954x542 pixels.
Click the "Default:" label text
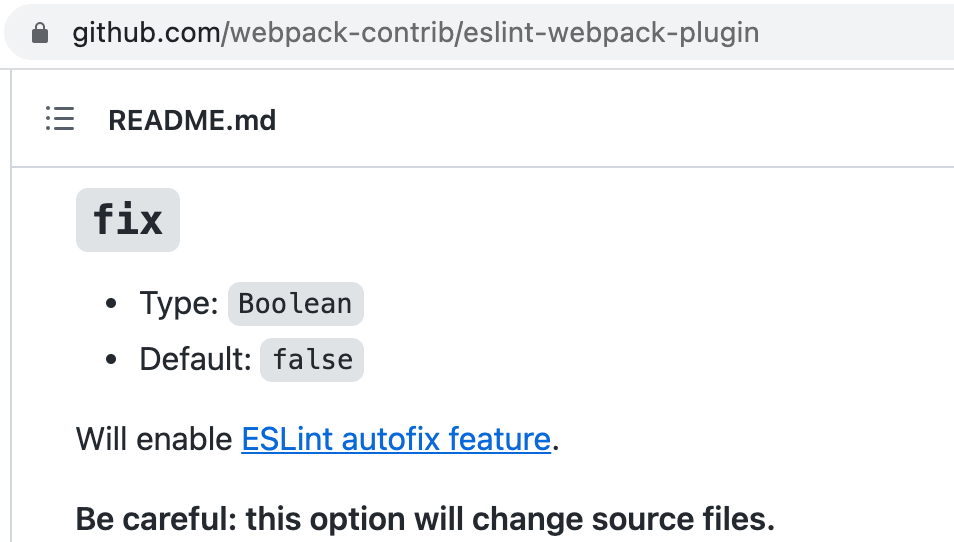(195, 360)
